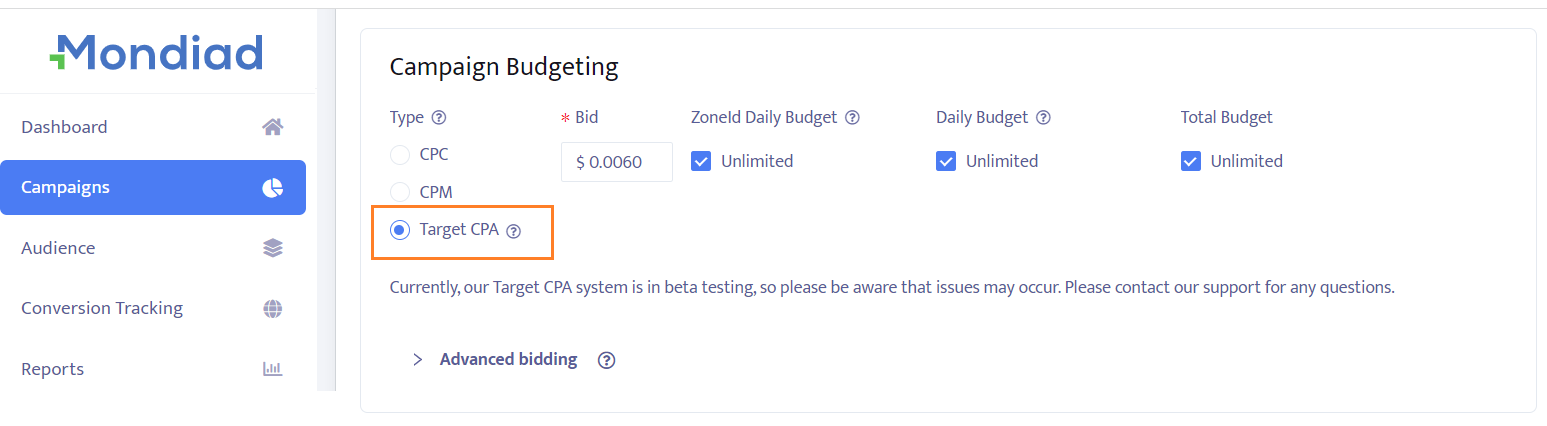Click the Mondiad logo
The height and width of the screenshot is (426, 1547).
click(x=156, y=52)
